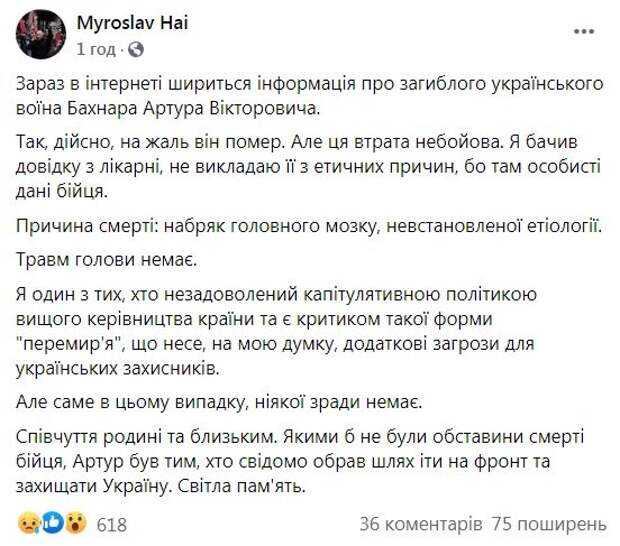Viewport: 620px width, 546px height.
Task: Click the sad reaction emoji icon
Action: click(x=29, y=523)
